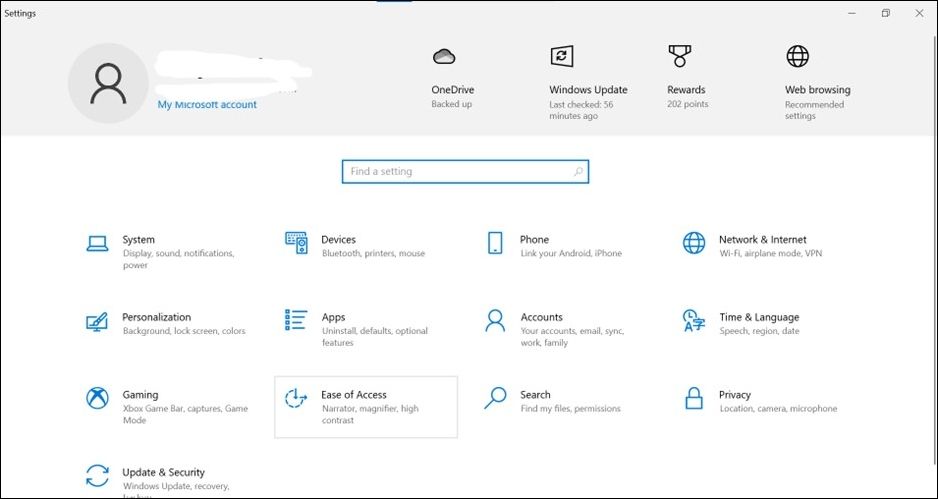Click the Apps list icon
938x499 pixels.
point(296,320)
